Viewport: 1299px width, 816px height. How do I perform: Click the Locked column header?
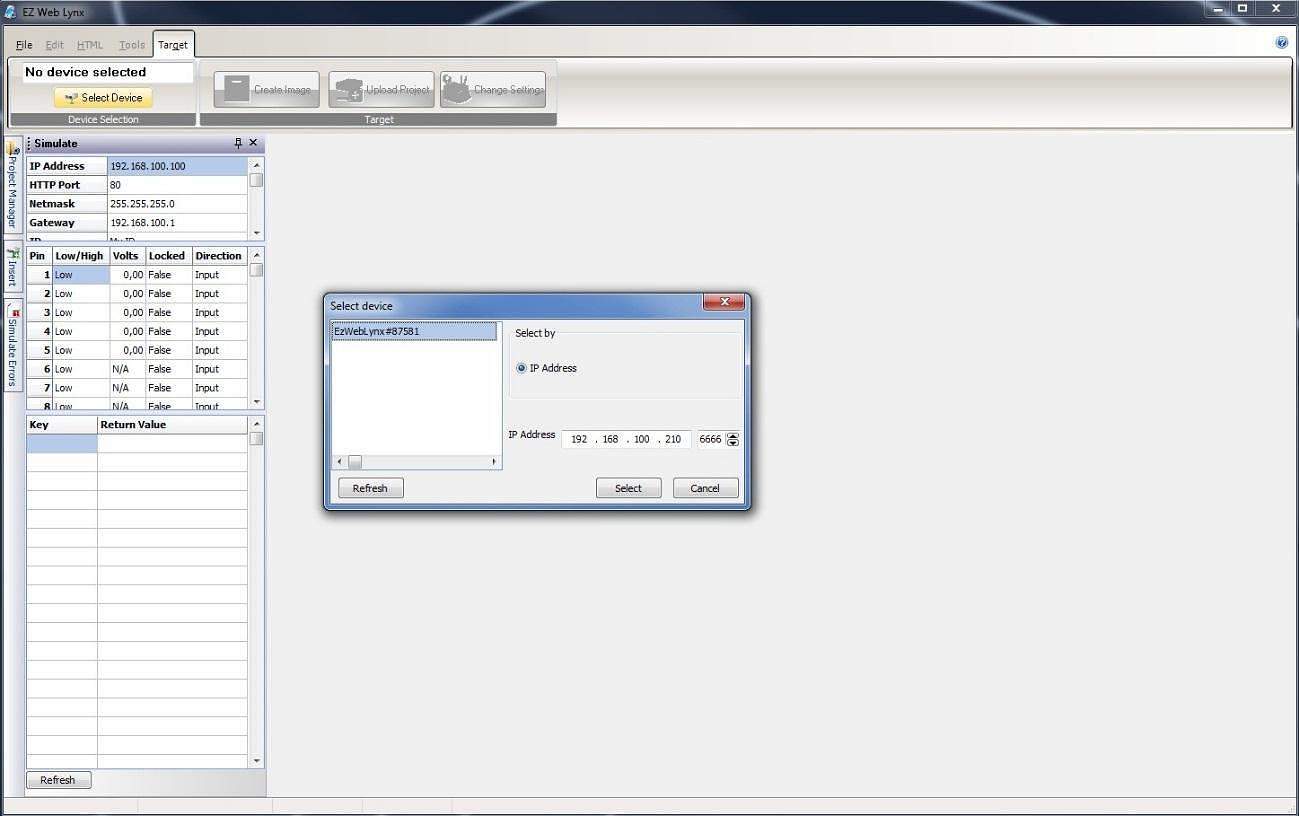[167, 256]
